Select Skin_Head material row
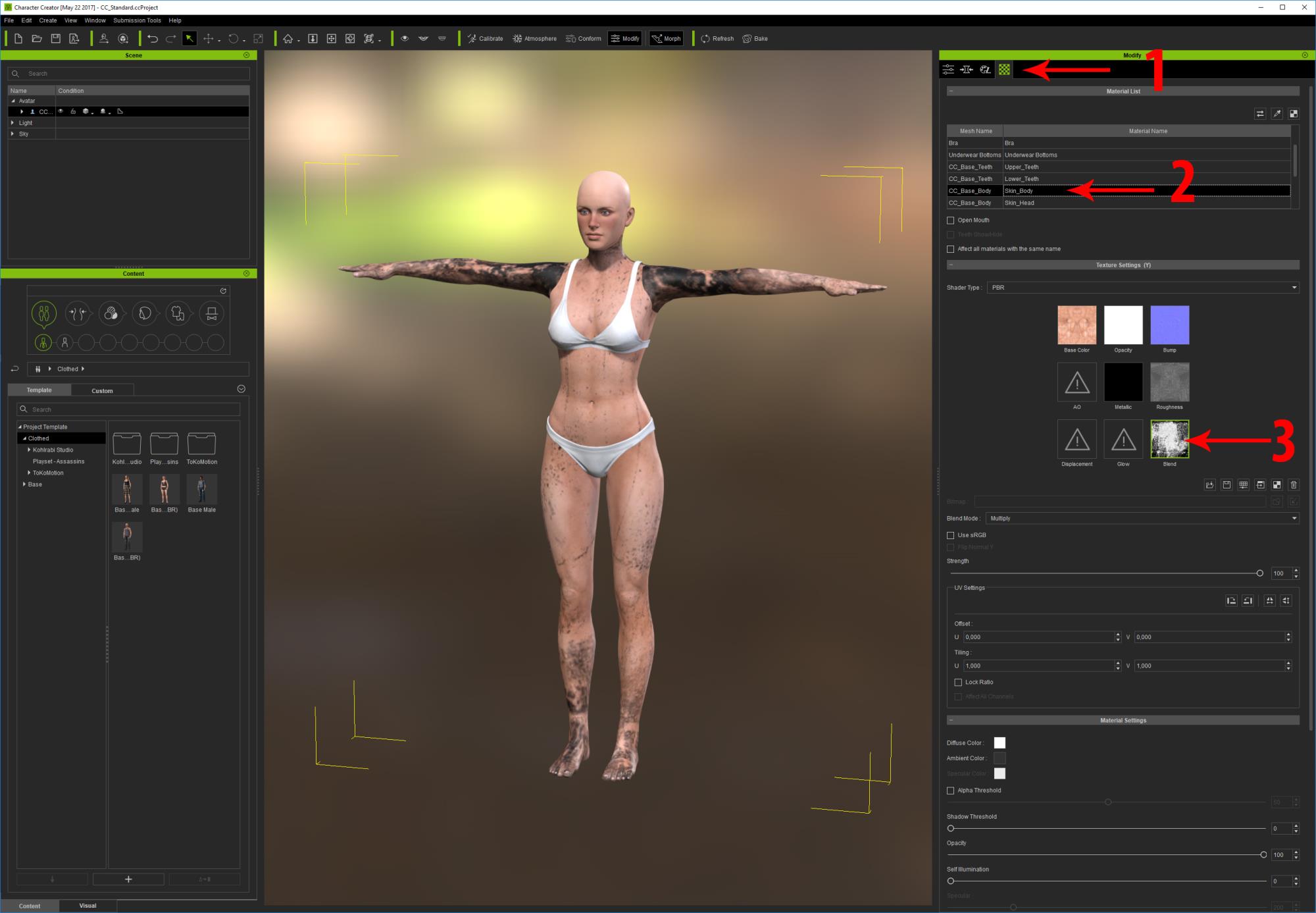 coord(1119,203)
